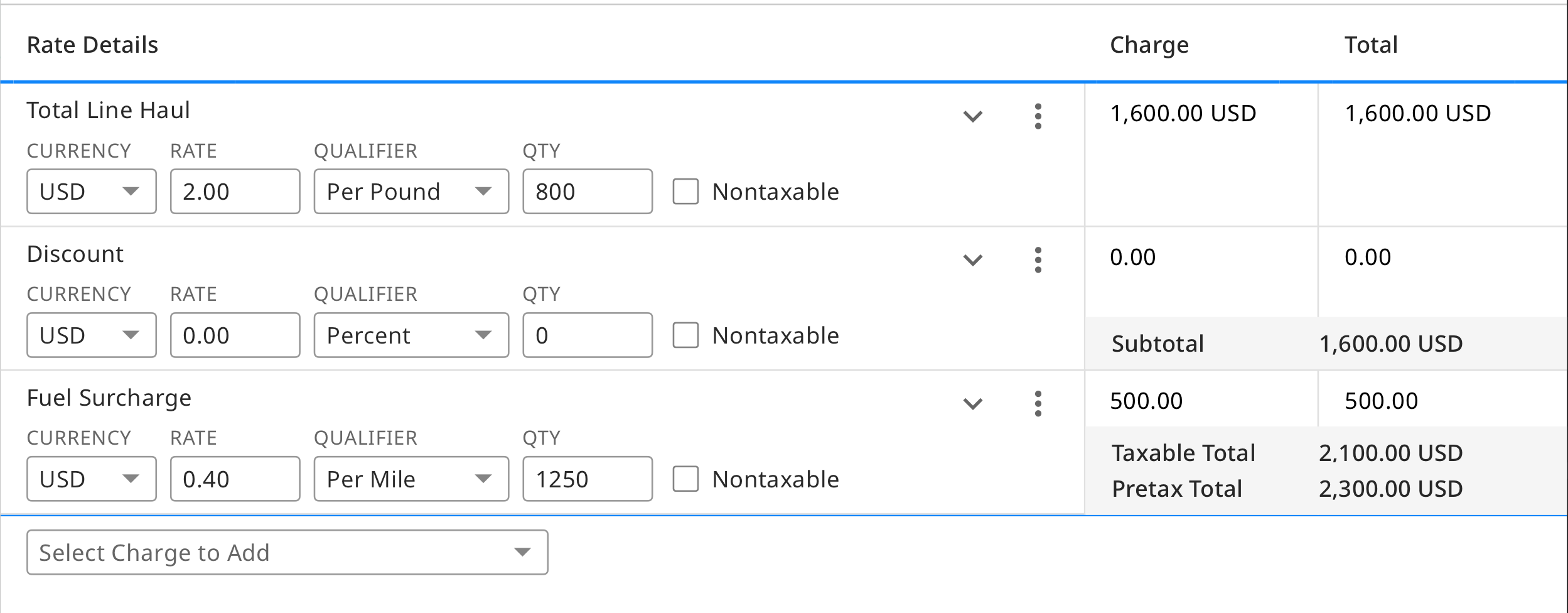Open the Discount row three-dot menu

(1038, 260)
